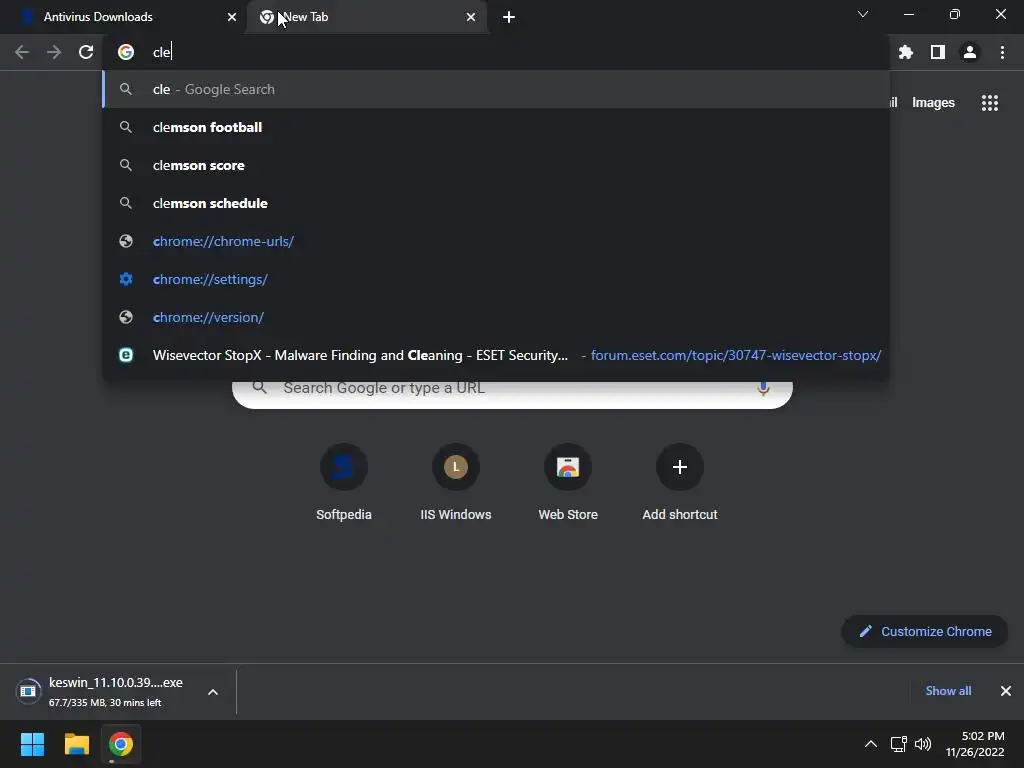Open the Softpedia shortcut
1024x768 pixels.
(344, 482)
